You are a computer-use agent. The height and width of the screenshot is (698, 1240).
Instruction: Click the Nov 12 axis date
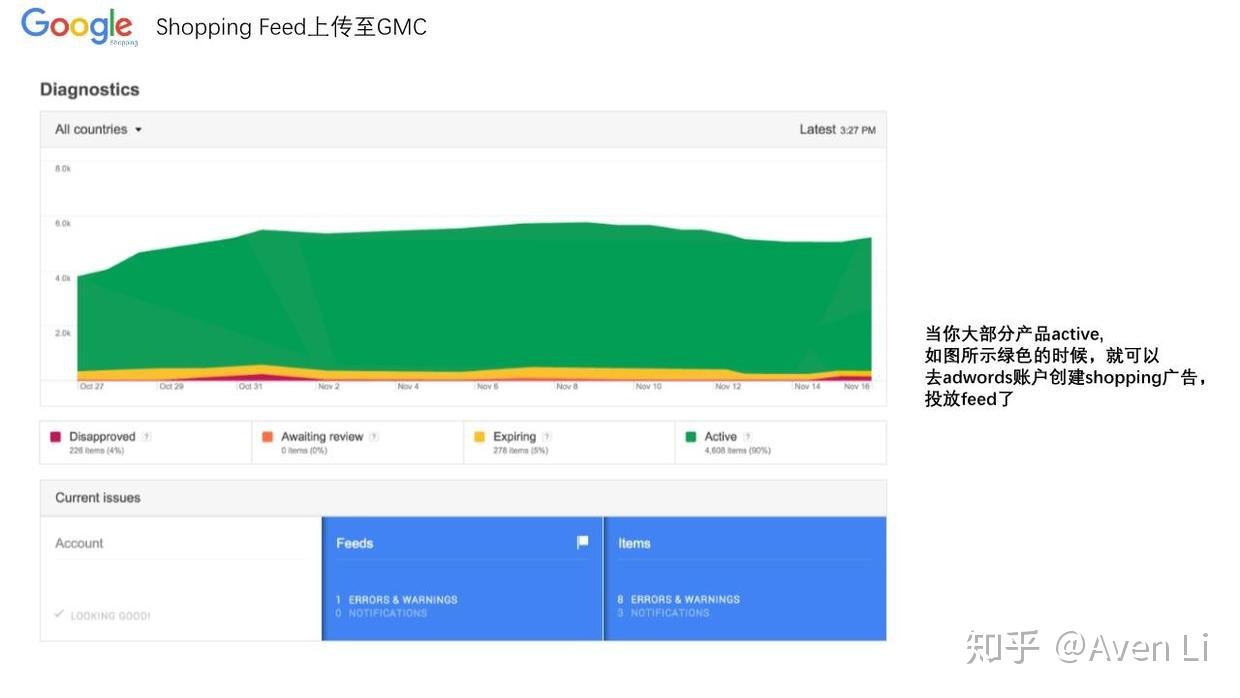click(x=728, y=386)
